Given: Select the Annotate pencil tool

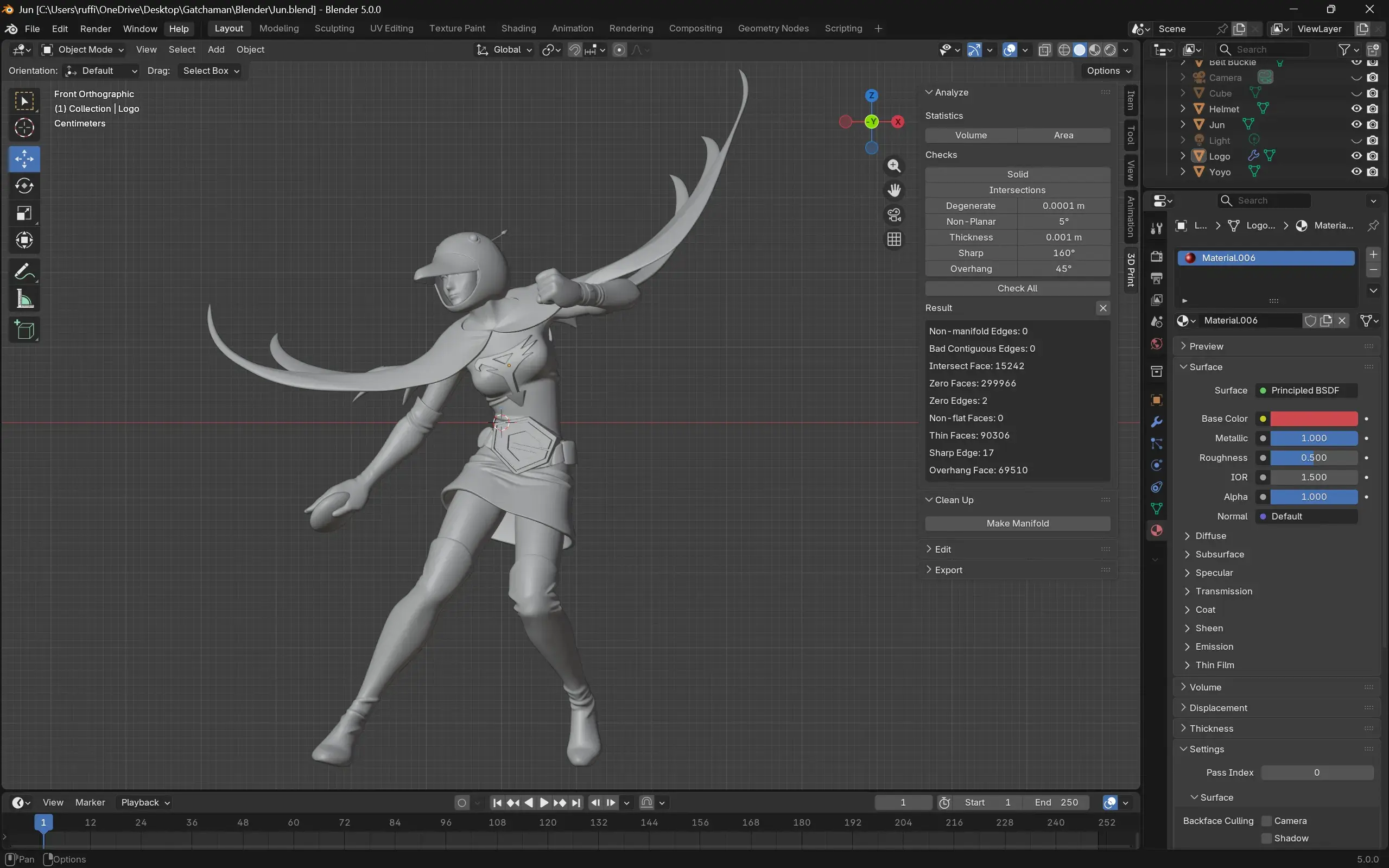Looking at the screenshot, I should click(24, 271).
